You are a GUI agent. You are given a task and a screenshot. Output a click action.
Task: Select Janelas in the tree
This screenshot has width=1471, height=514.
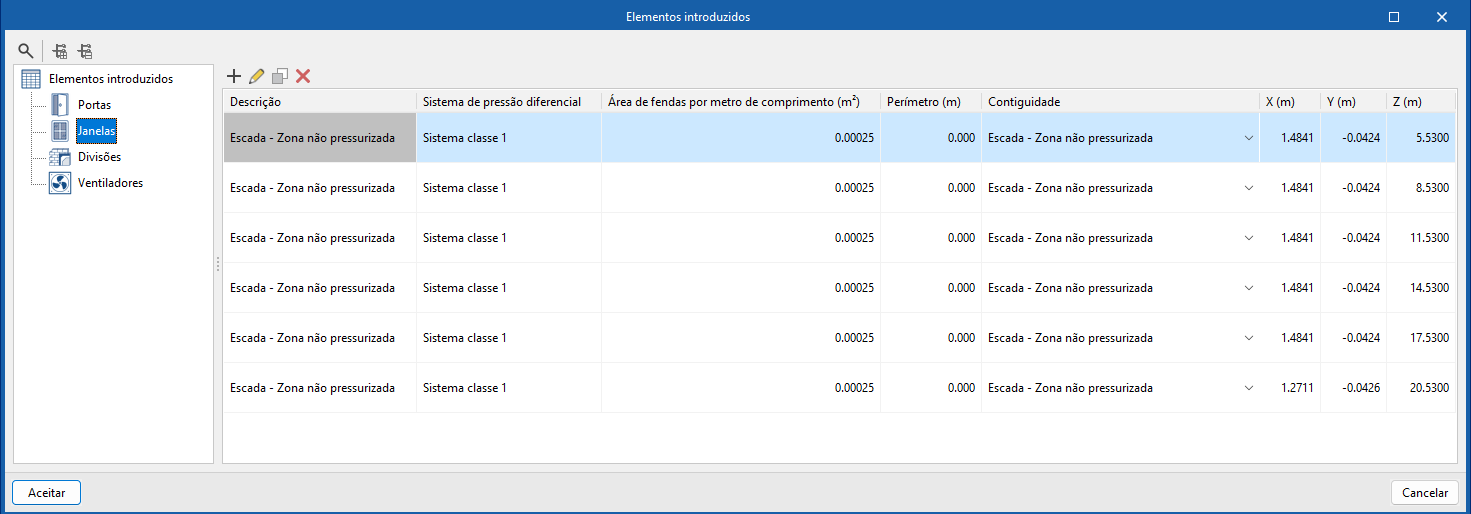coord(97,131)
